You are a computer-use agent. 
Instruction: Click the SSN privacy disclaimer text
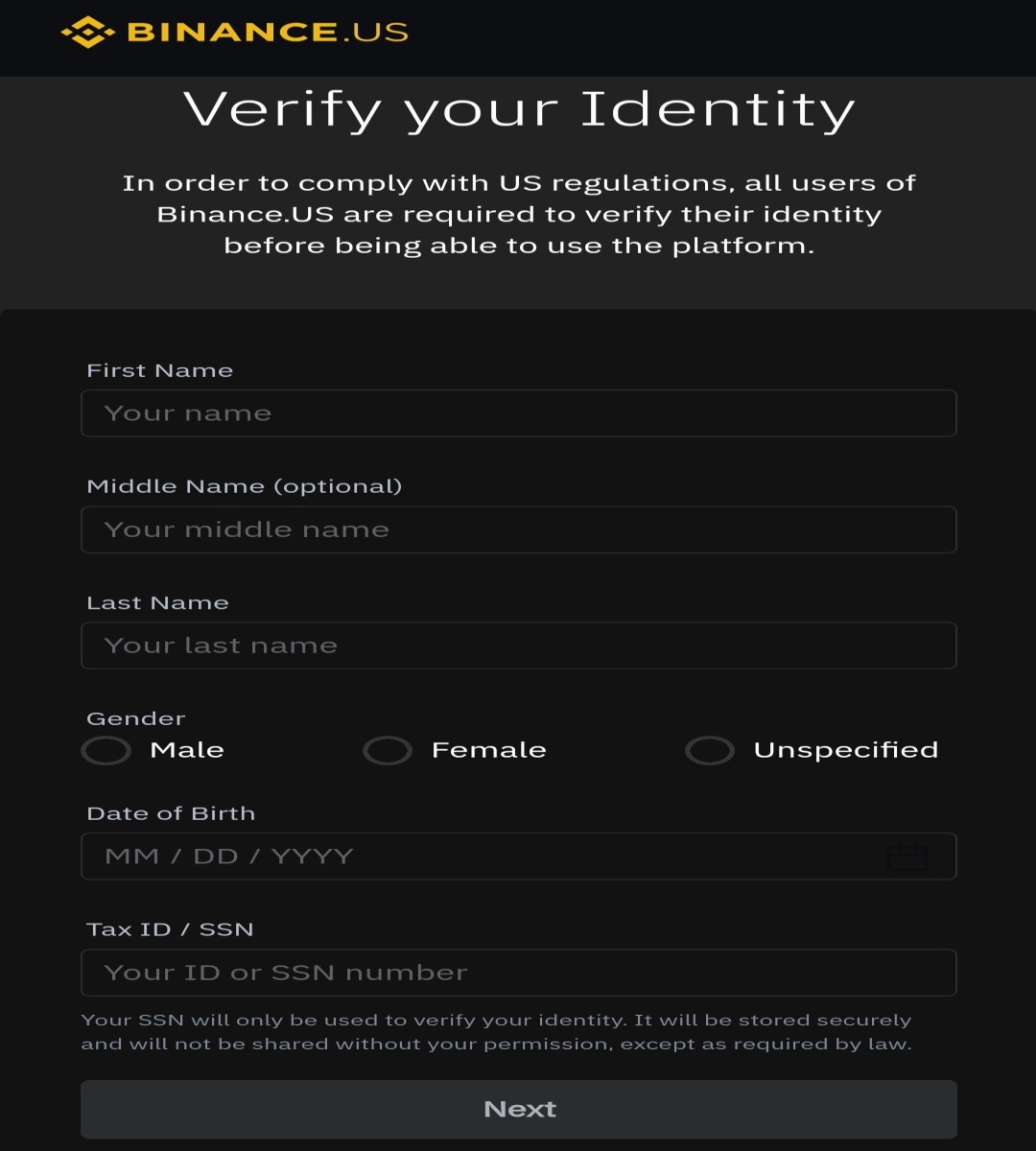coord(497,1032)
